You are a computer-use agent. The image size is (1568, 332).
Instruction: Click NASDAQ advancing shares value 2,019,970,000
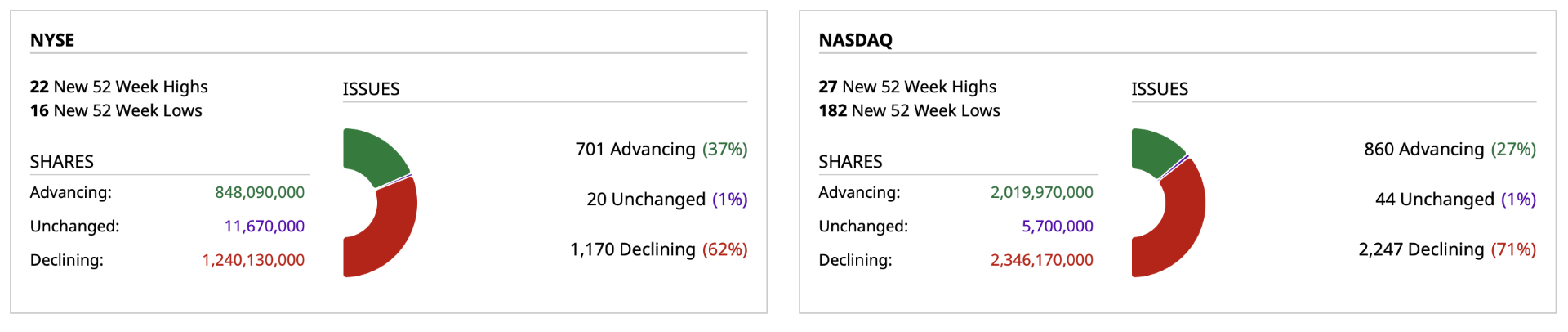coord(1041,192)
